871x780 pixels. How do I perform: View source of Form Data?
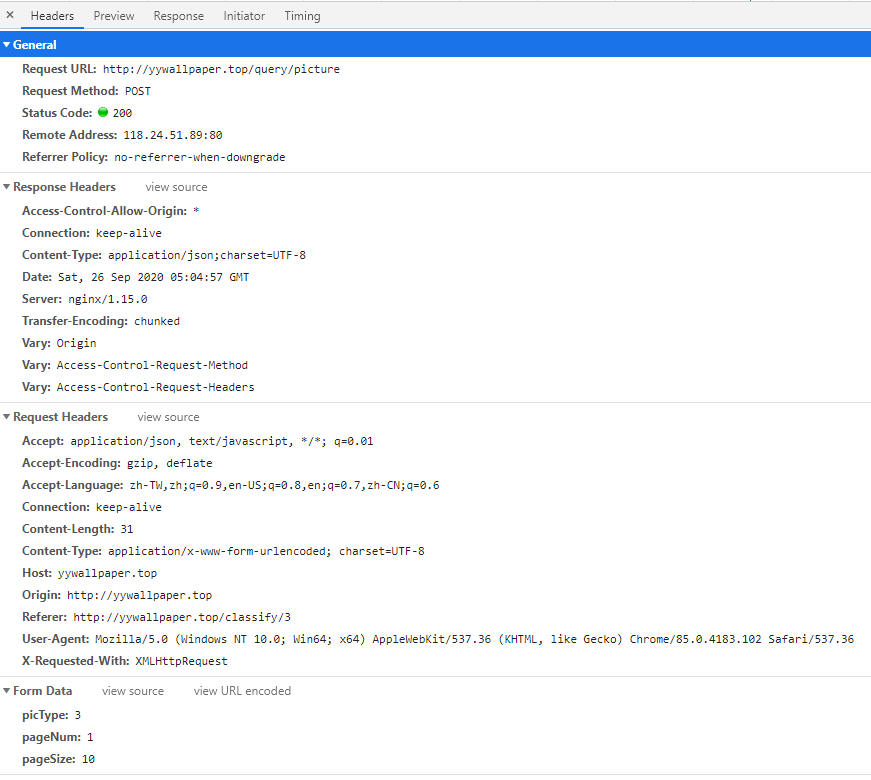pyautogui.click(x=132, y=691)
